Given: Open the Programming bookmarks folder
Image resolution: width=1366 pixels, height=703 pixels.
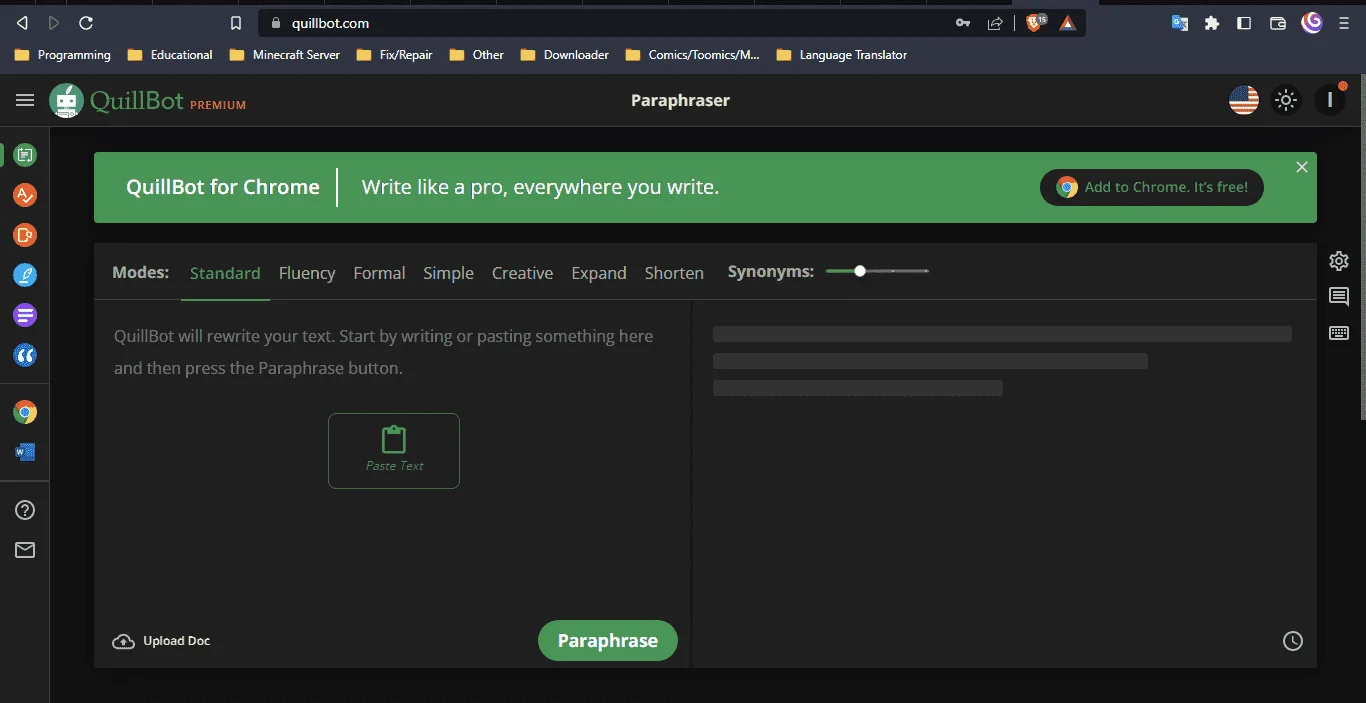Looking at the screenshot, I should point(62,55).
